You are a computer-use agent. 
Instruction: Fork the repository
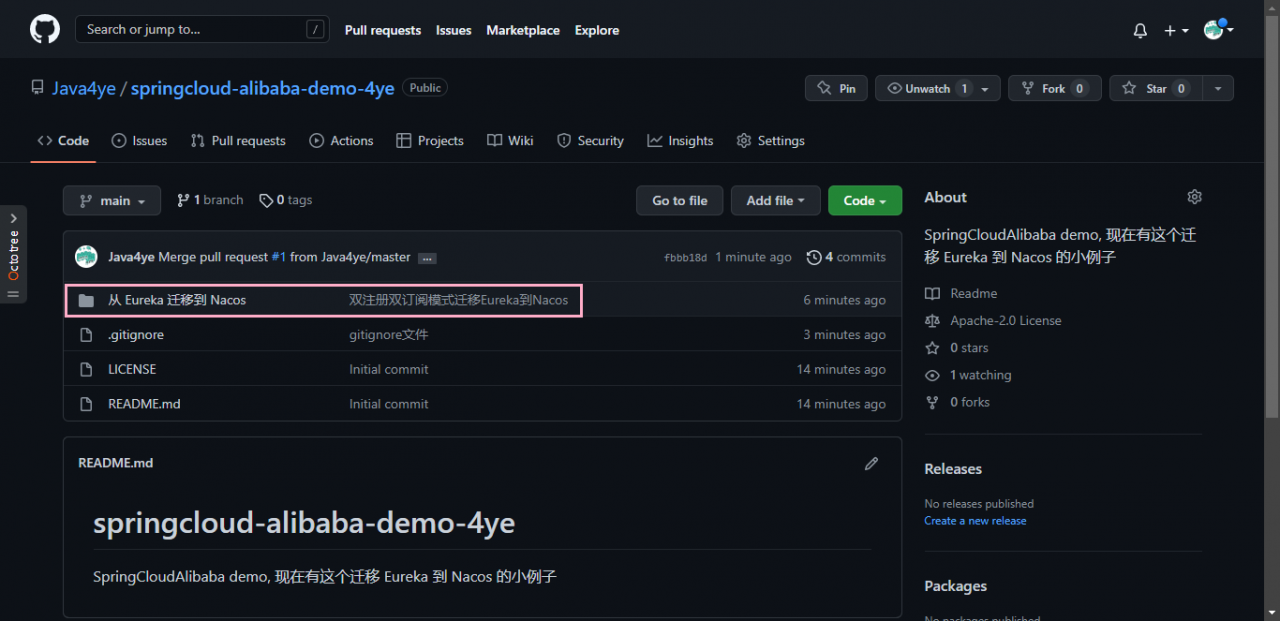click(1054, 88)
